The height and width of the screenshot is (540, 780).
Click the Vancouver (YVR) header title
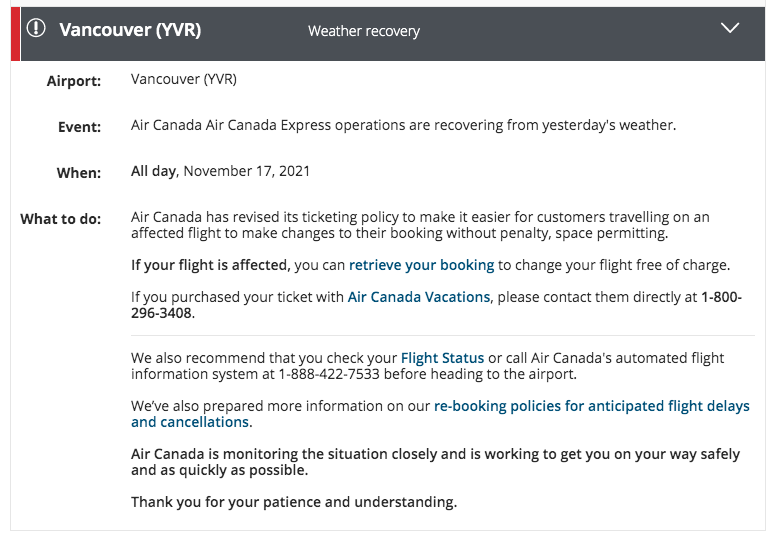click(130, 29)
